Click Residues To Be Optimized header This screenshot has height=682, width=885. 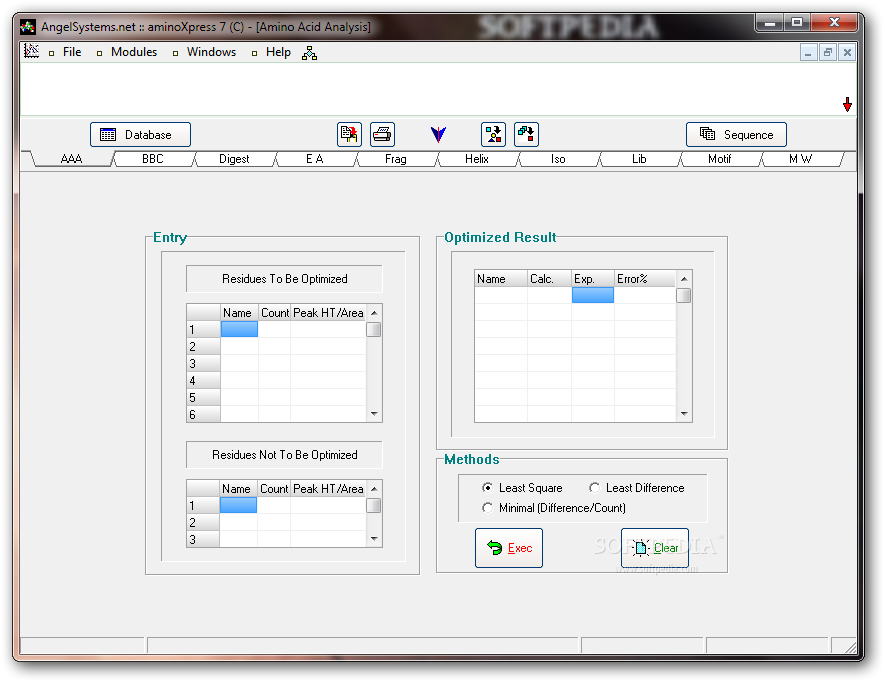coord(284,279)
